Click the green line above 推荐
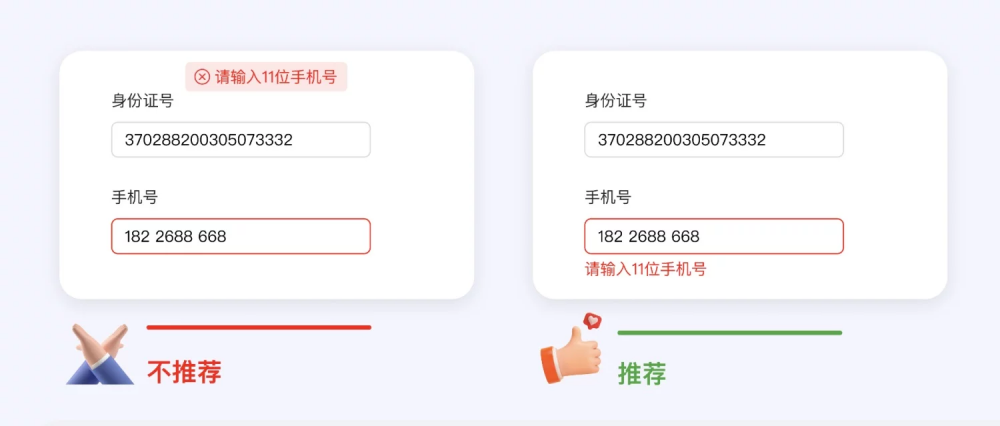Image resolution: width=1000 pixels, height=426 pixels. pyautogui.click(x=730, y=333)
